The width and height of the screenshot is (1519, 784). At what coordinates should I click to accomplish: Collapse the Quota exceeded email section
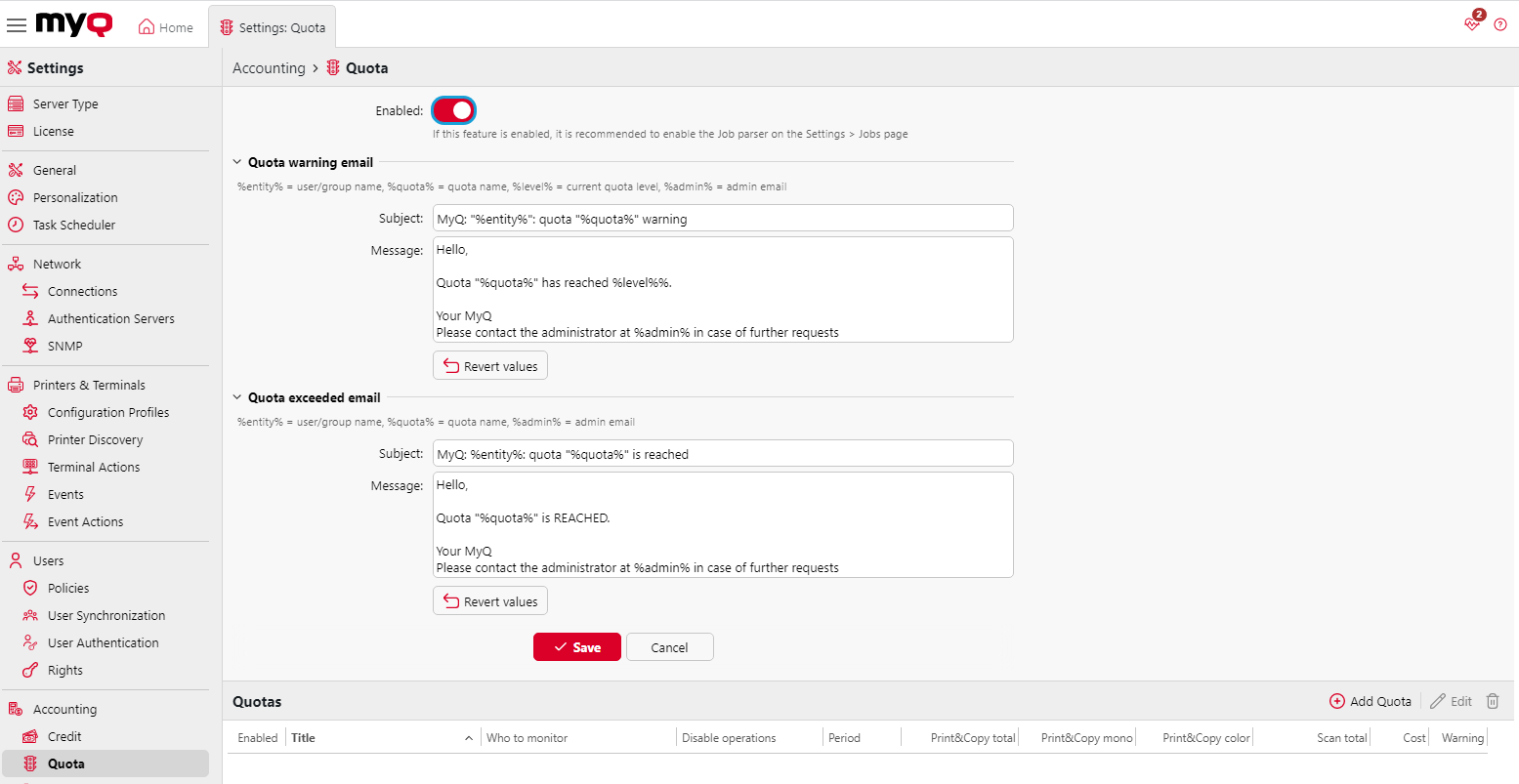click(236, 397)
